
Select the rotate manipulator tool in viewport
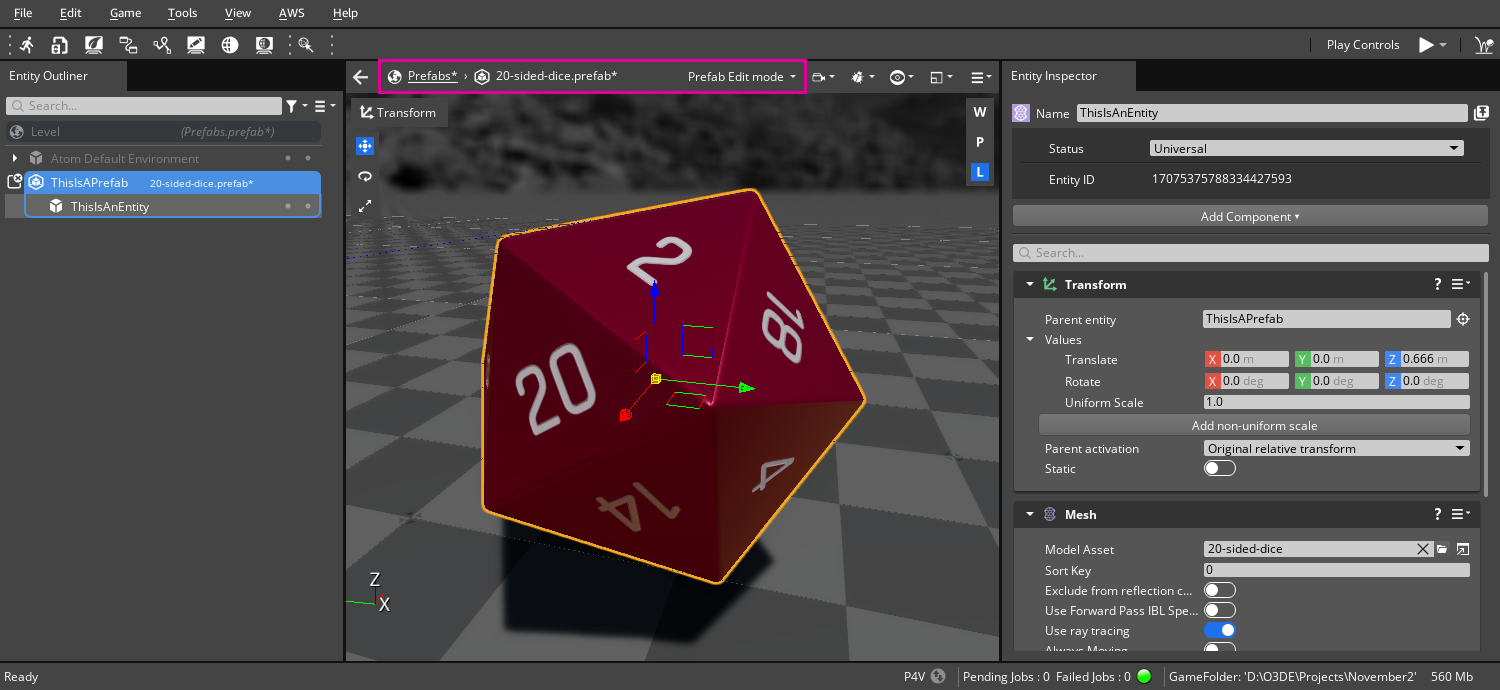tap(365, 176)
